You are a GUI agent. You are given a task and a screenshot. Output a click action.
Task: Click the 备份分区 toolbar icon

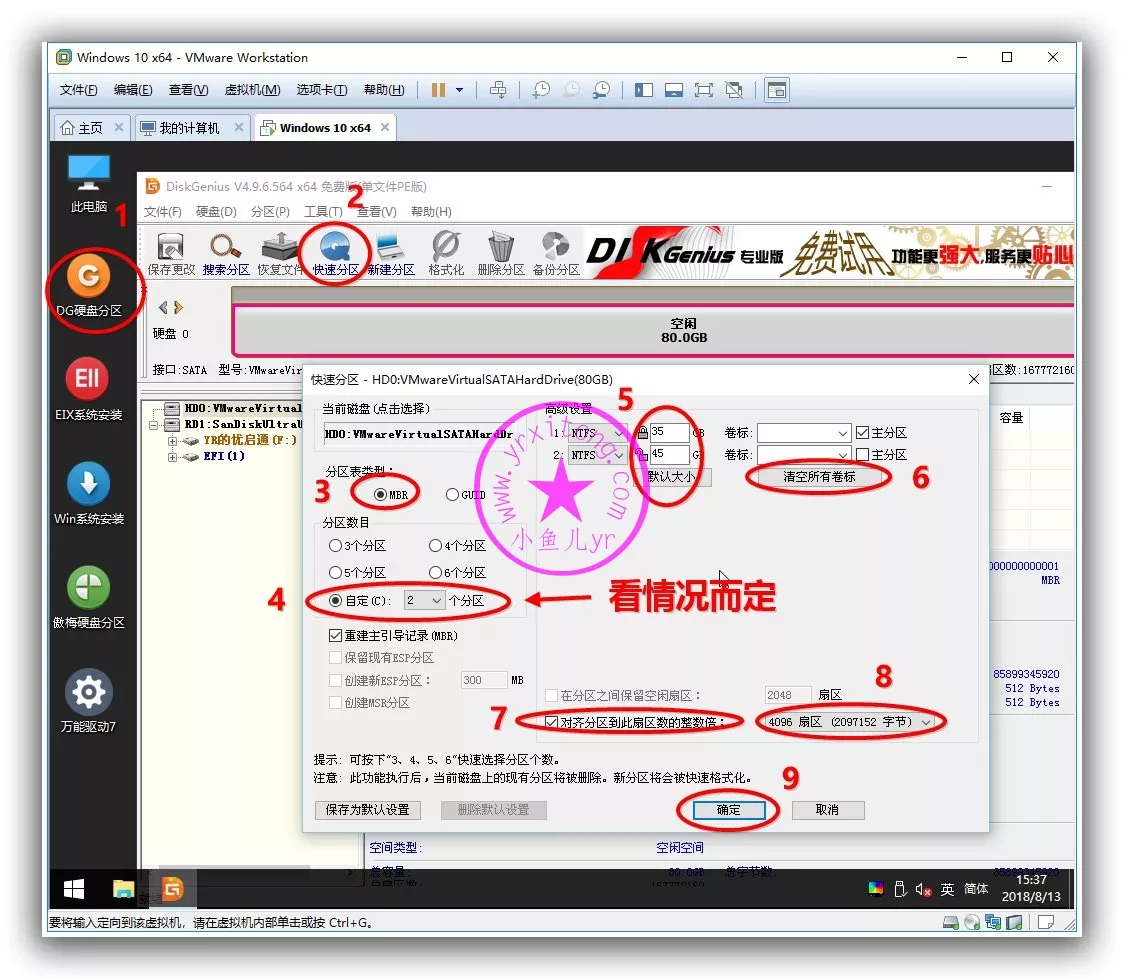coord(556,254)
